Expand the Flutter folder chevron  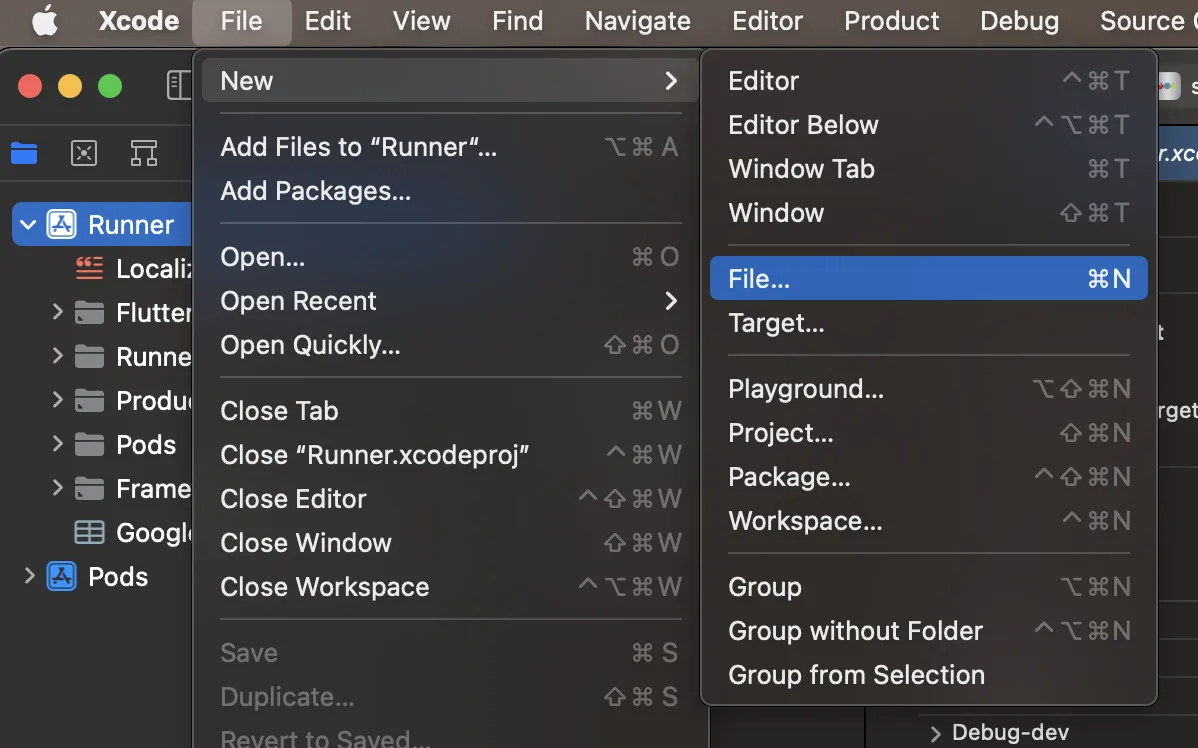57,313
